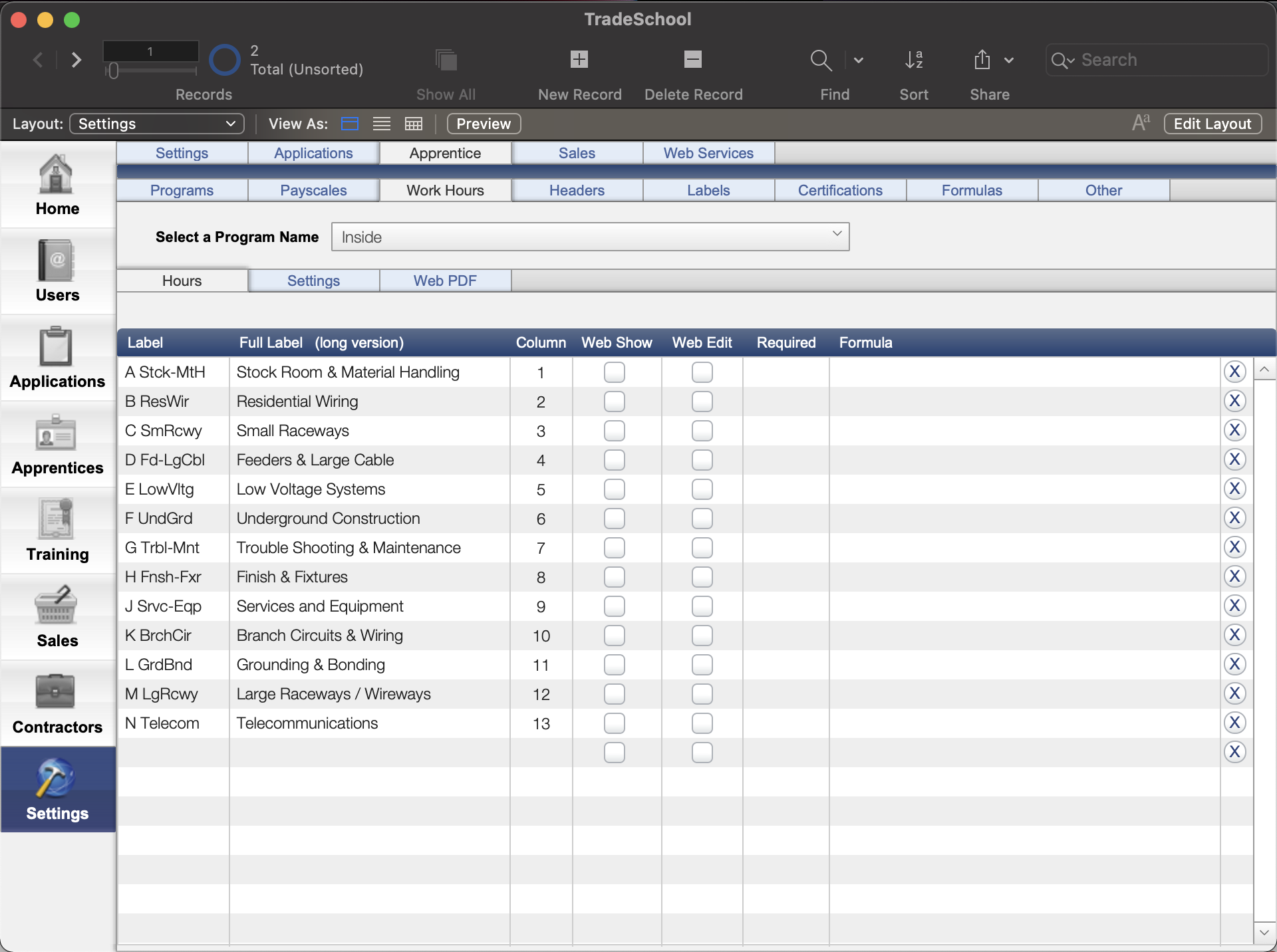Open the Settings hammer icon in sidebar
The image size is (1277, 952).
click(57, 778)
